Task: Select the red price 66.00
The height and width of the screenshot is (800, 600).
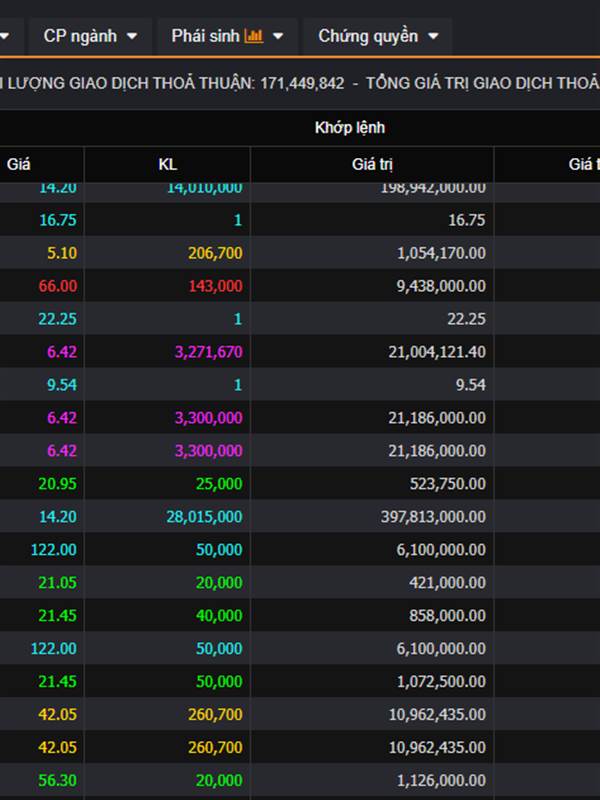Action: 58,286
